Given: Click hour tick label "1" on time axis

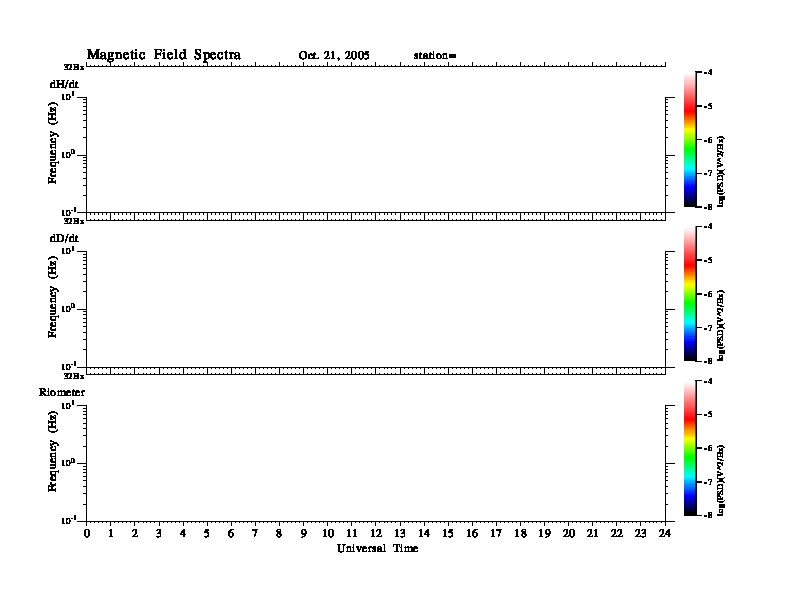Looking at the screenshot, I should 111,533.
